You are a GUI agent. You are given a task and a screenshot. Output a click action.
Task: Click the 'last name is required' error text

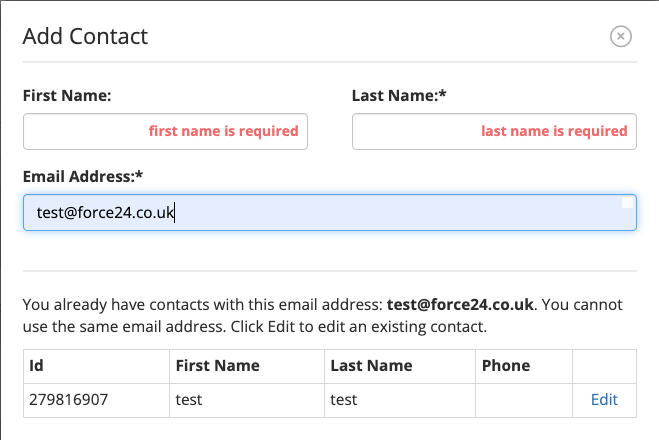pos(554,131)
